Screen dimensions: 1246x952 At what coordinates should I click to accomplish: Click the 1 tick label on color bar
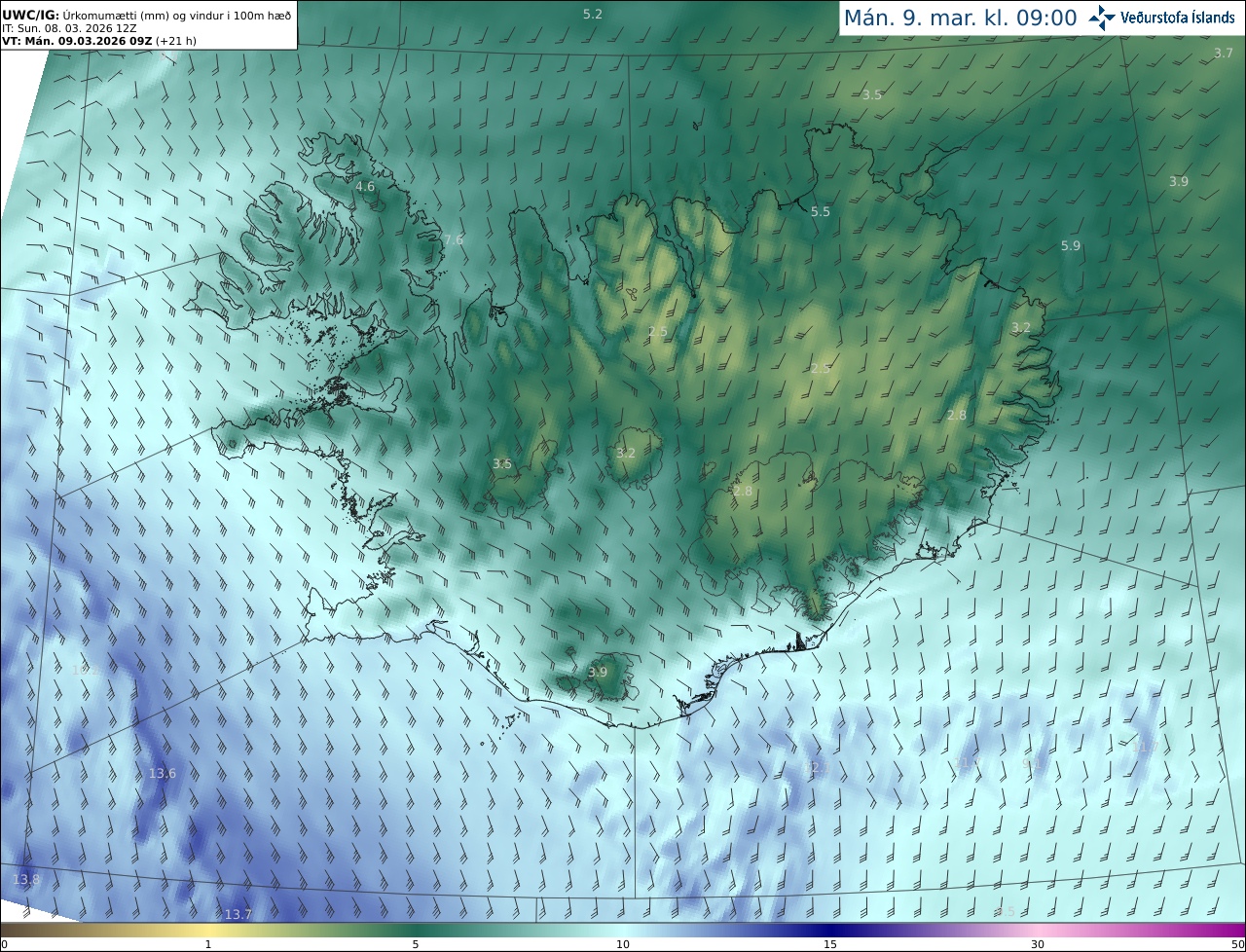click(x=208, y=944)
